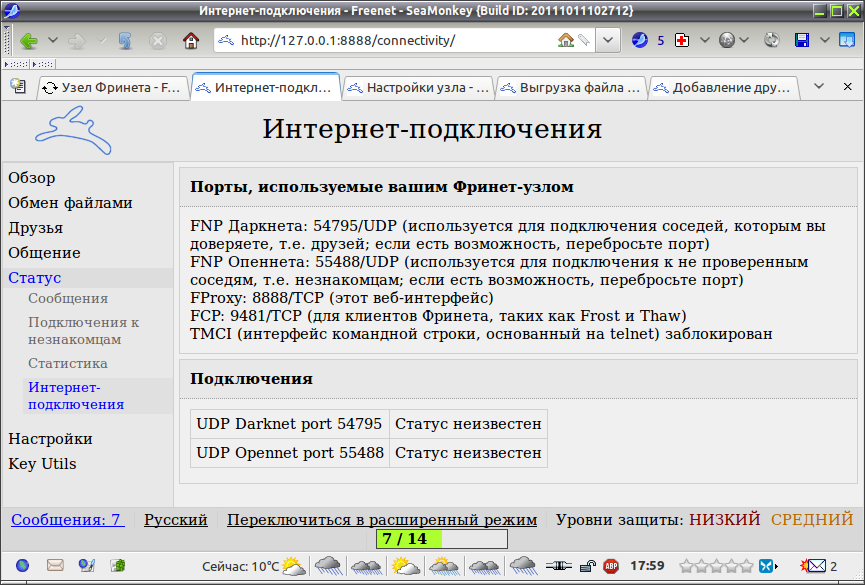Click the new mail notification envelope icon
Image resolution: width=865 pixels, height=585 pixels.
coord(813,566)
